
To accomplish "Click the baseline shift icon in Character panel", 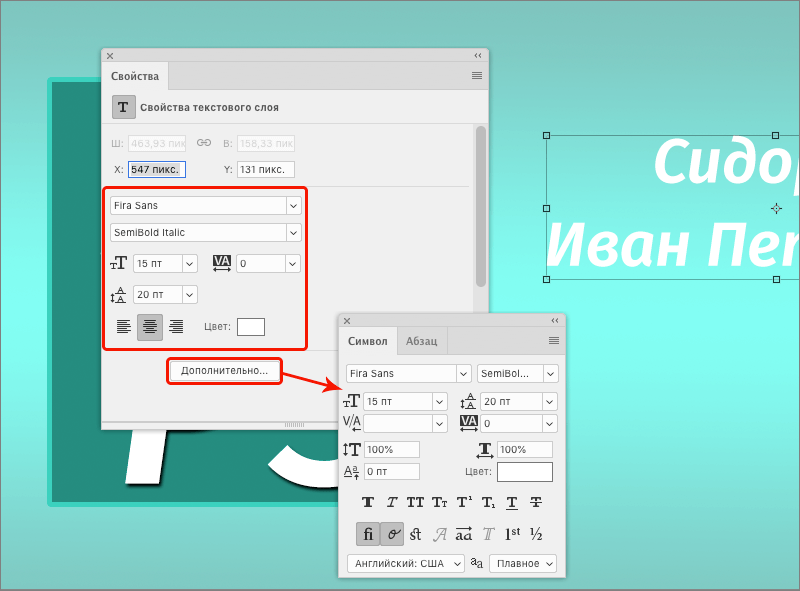I will (352, 472).
